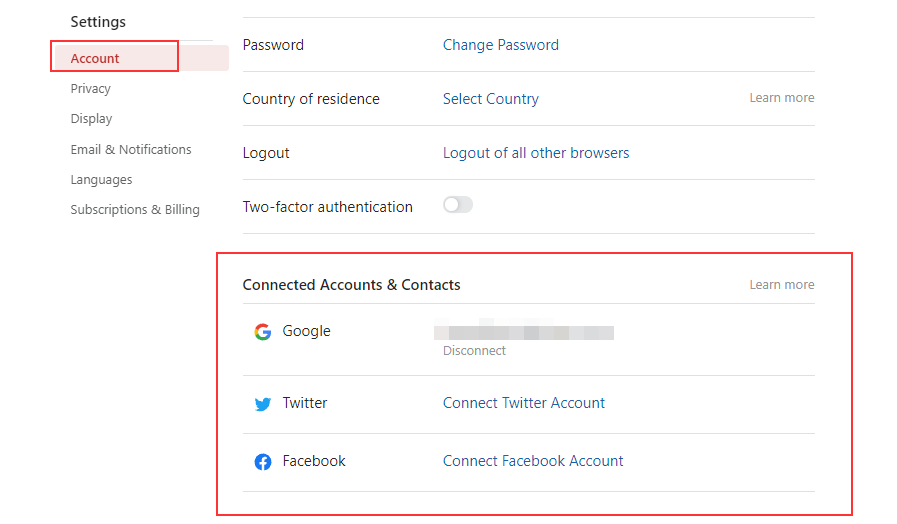Click the Twitter bird icon

[263, 404]
